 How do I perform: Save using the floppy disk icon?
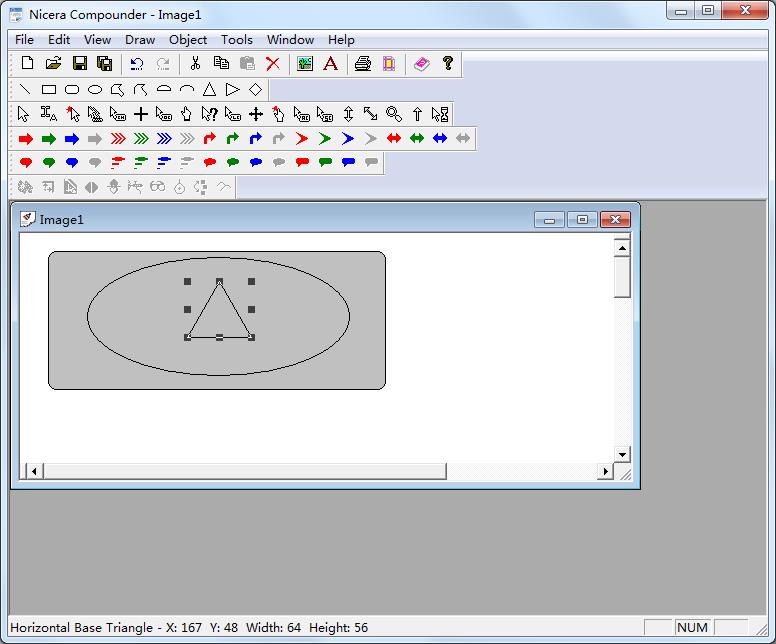80,63
